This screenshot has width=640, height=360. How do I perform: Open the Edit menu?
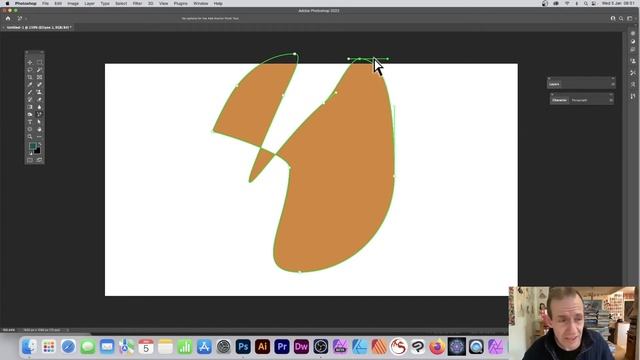(x=58, y=3)
